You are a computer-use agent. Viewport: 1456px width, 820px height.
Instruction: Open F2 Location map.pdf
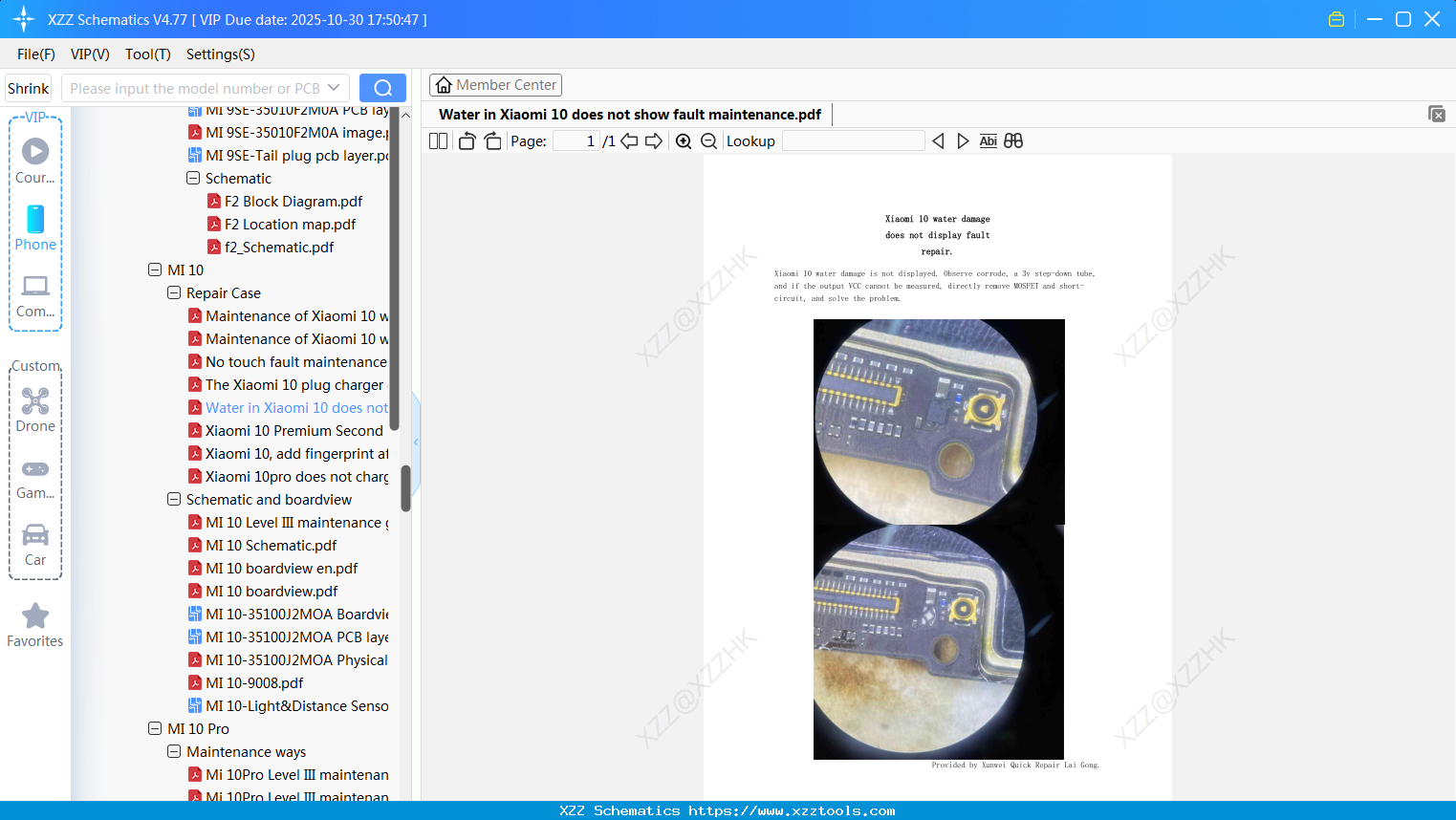[x=282, y=224]
